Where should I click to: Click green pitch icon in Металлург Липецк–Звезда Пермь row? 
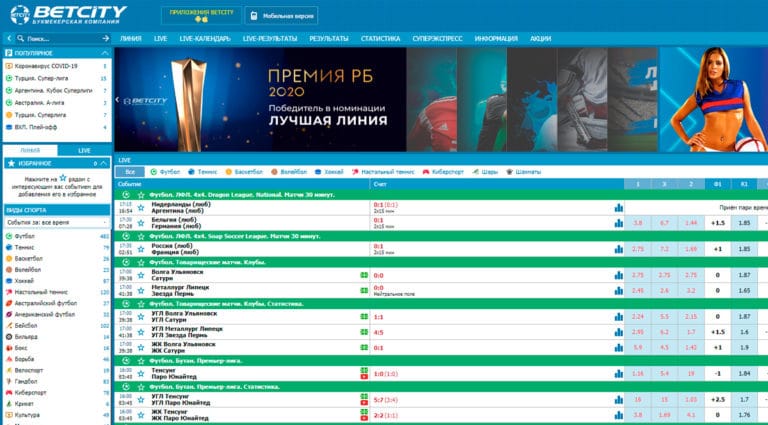click(364, 290)
